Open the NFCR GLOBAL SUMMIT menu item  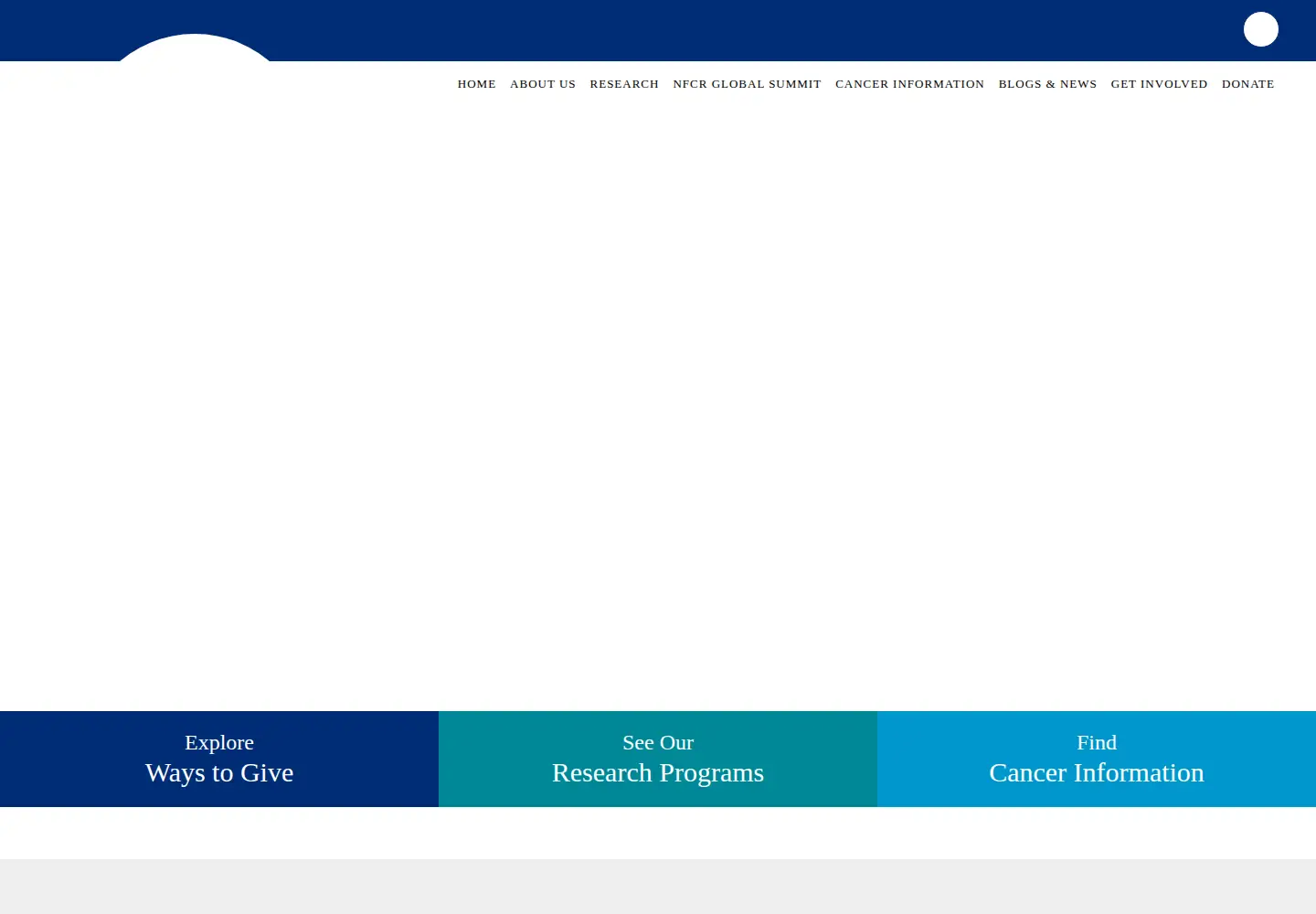point(747,84)
